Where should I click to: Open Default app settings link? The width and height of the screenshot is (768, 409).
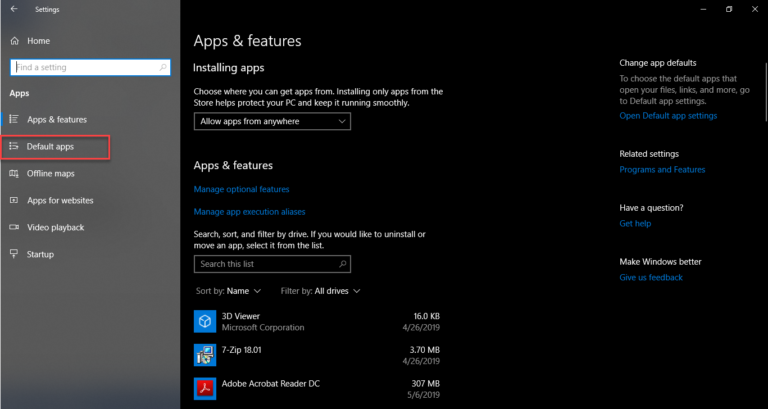pos(668,116)
